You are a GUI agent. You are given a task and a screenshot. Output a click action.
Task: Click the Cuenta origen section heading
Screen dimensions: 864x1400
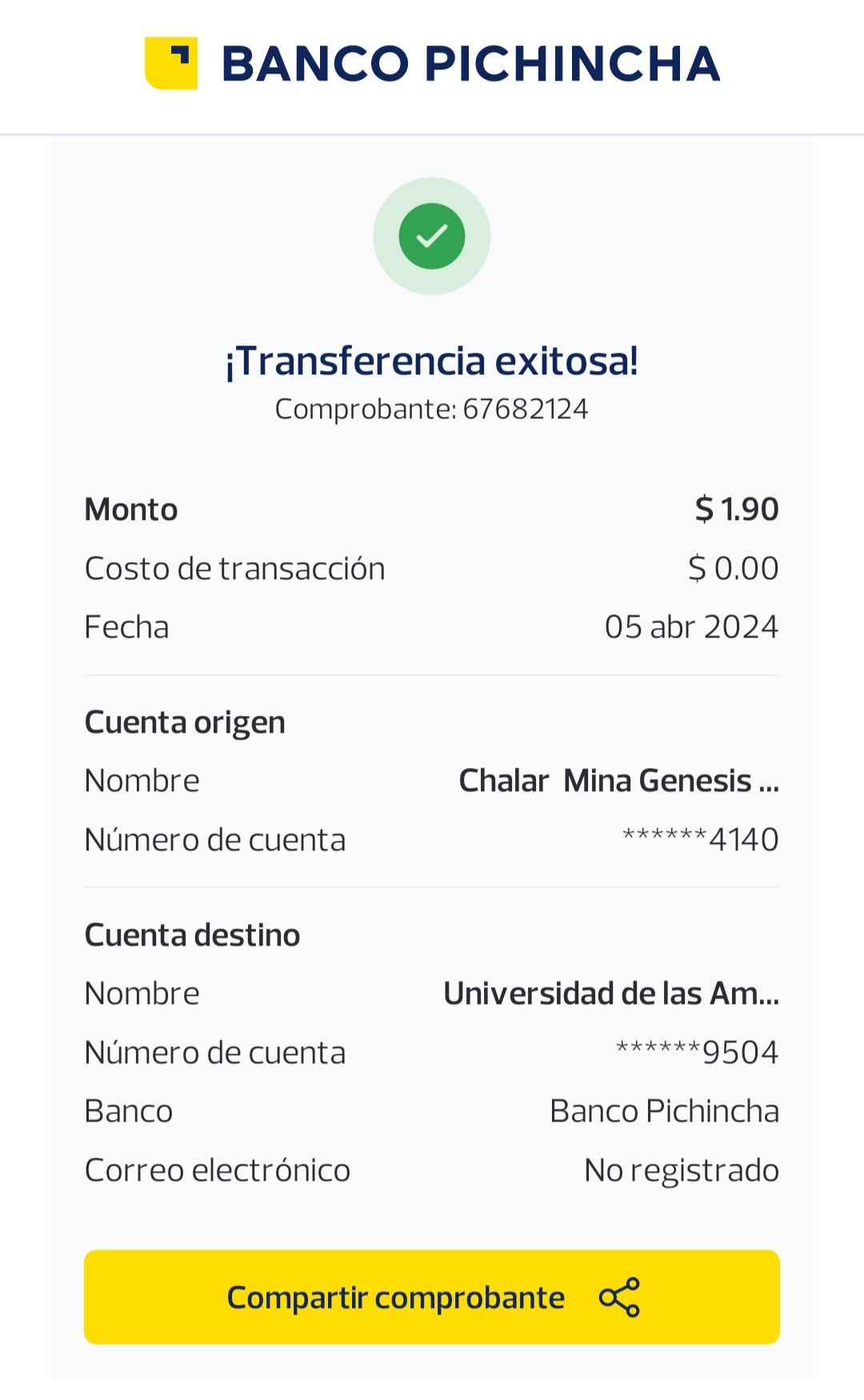[x=185, y=722]
